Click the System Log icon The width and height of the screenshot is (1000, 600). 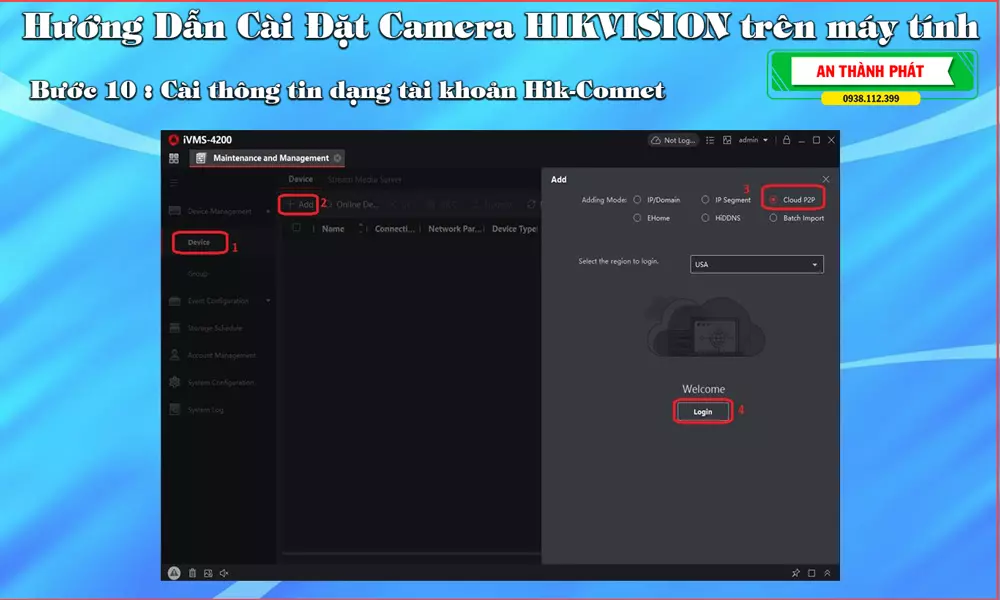click(175, 410)
